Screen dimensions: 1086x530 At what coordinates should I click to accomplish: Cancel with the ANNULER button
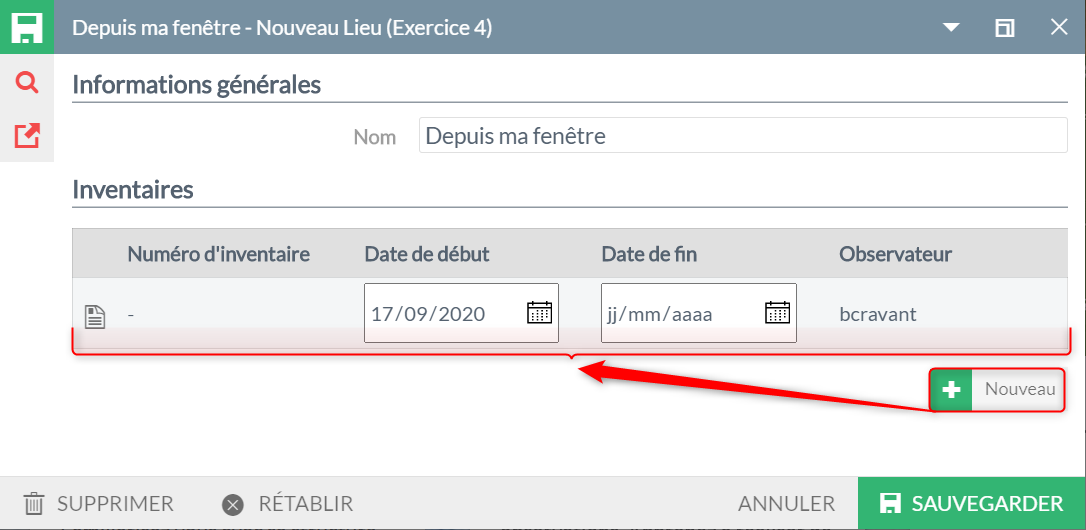[787, 504]
